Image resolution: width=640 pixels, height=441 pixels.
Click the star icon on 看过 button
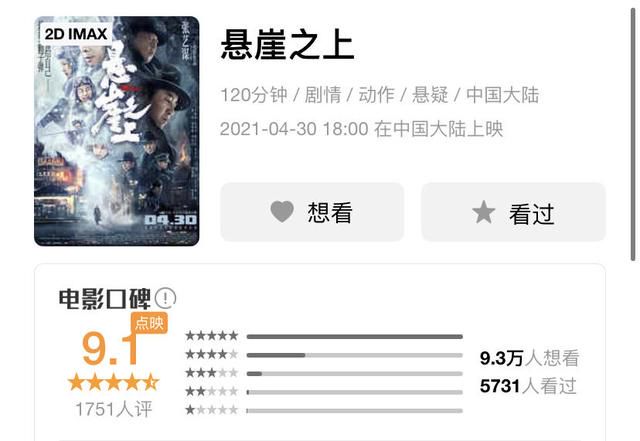[484, 212]
